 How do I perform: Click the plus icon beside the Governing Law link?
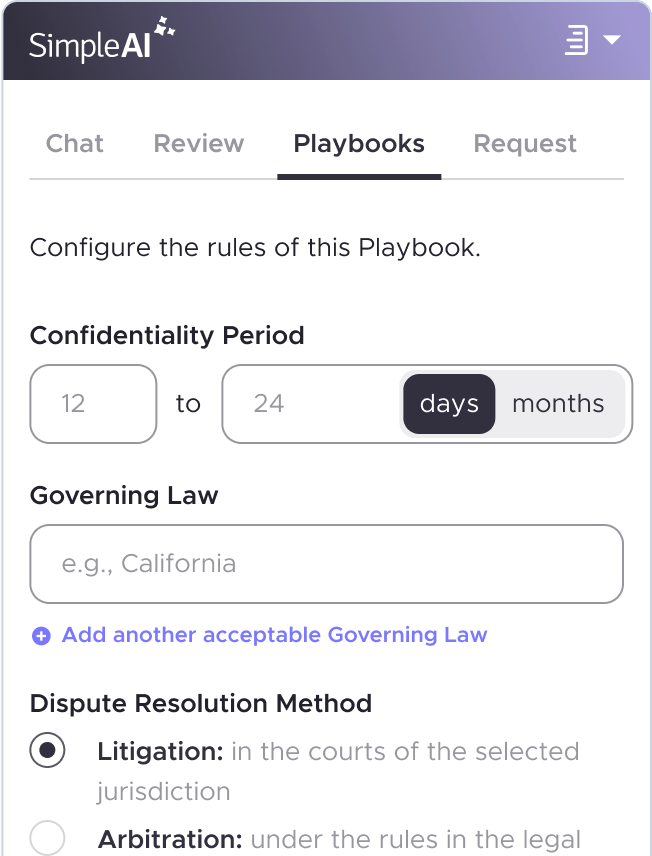click(40, 635)
